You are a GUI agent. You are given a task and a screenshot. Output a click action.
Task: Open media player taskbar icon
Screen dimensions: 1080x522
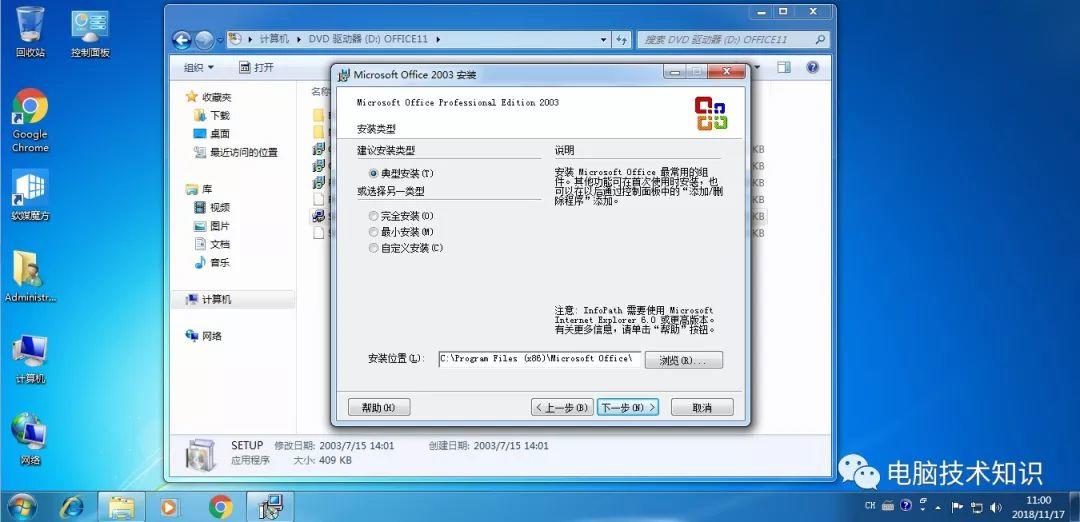coord(169,508)
